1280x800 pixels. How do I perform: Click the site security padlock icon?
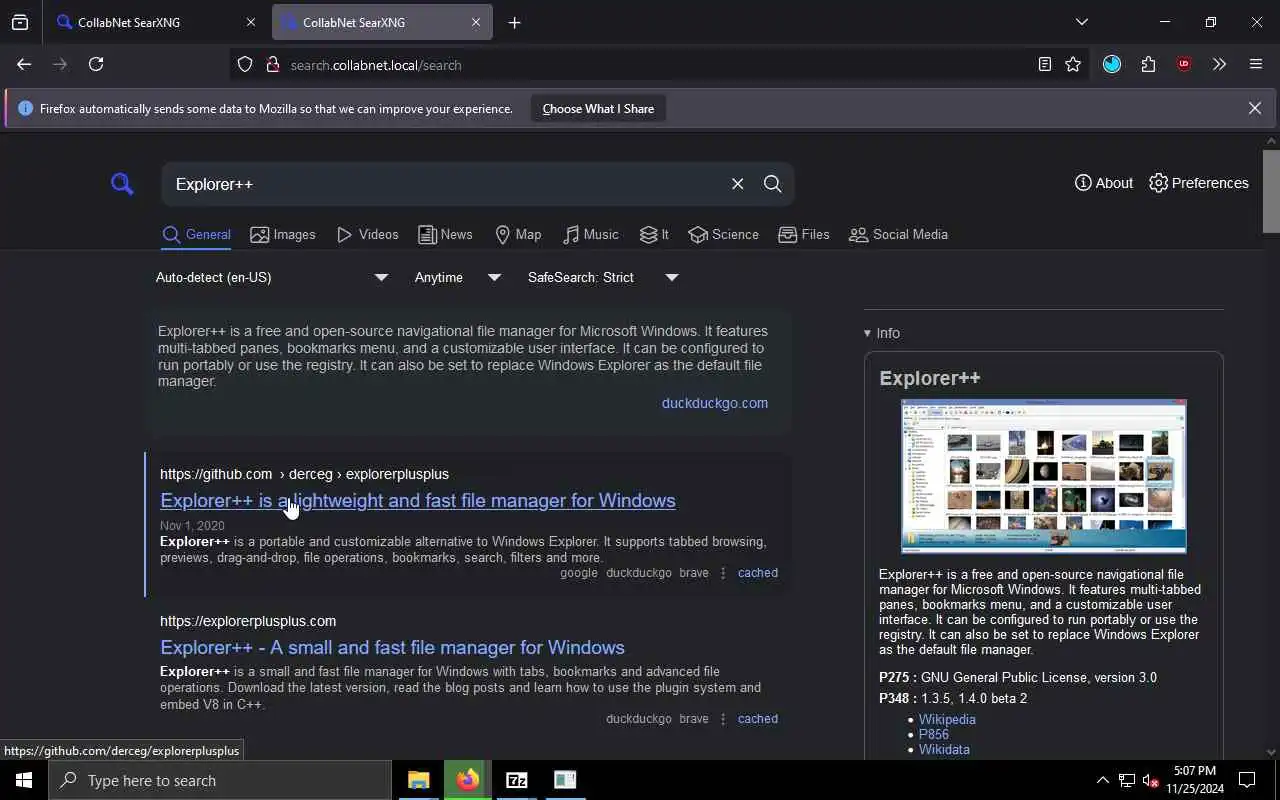coord(272,64)
